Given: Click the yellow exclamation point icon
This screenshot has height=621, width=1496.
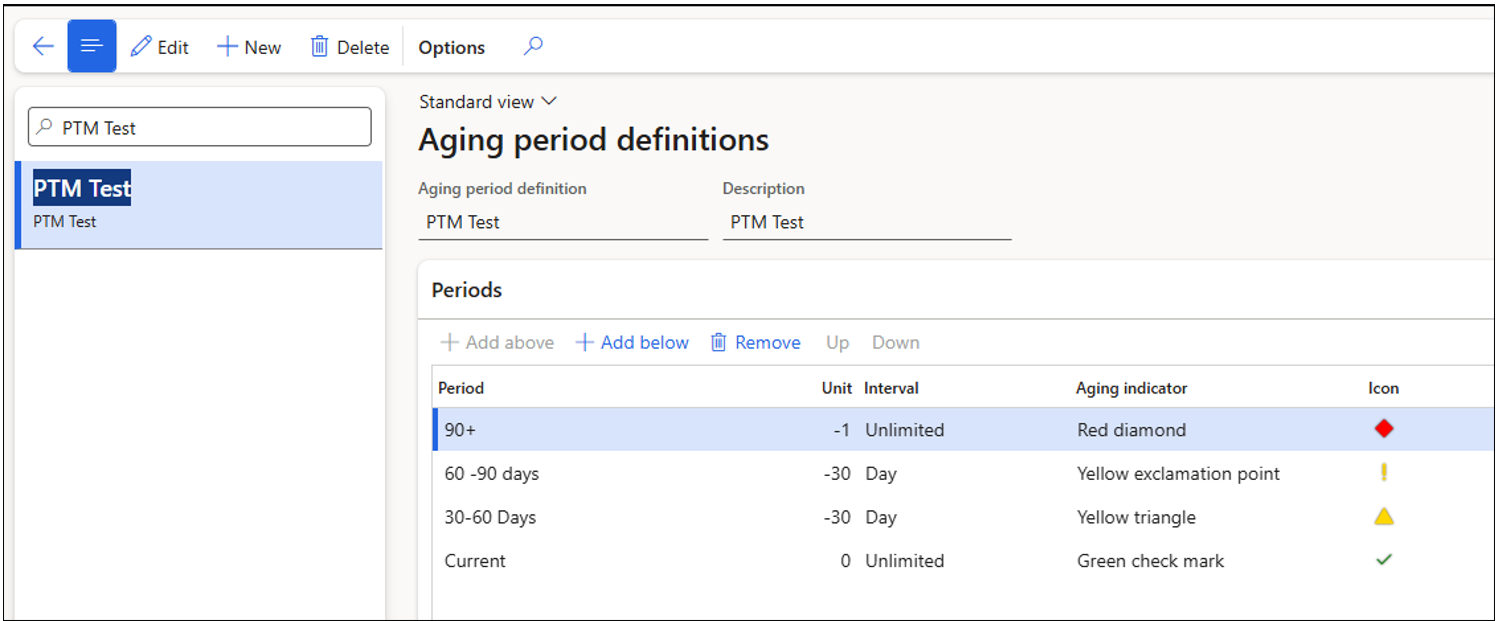Looking at the screenshot, I should 1383,473.
